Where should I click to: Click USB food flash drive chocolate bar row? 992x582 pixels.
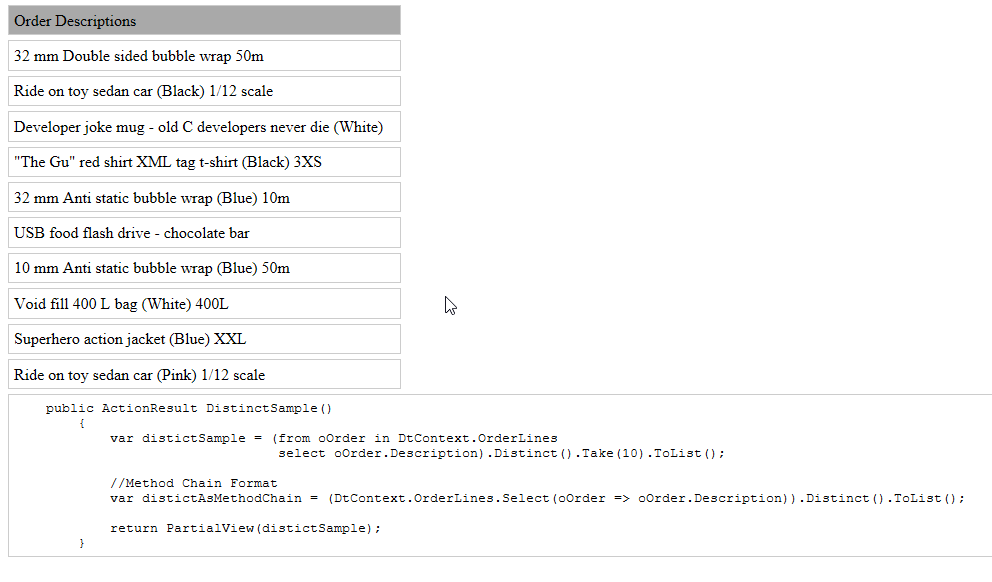click(x=204, y=233)
